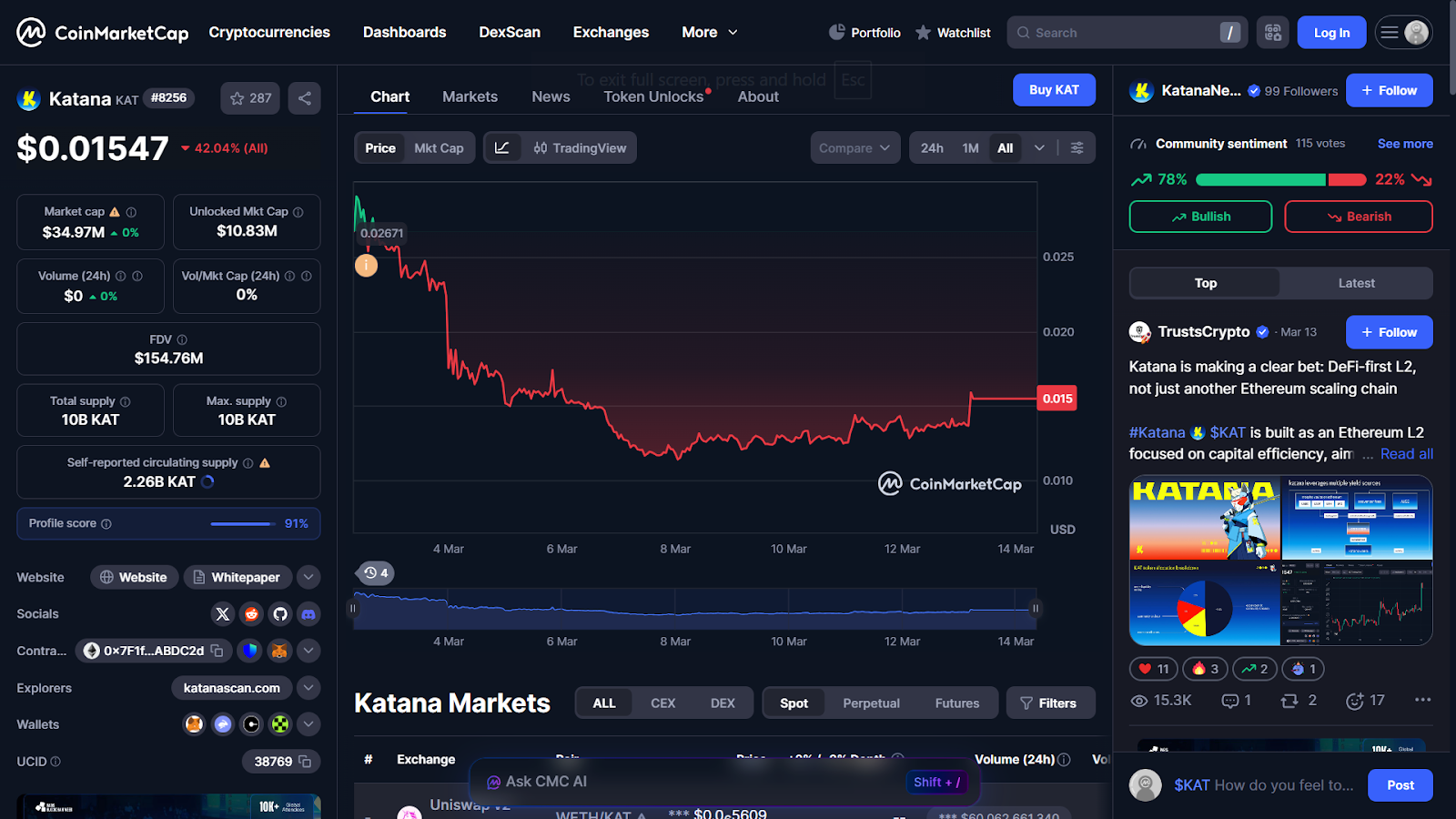The width and height of the screenshot is (1456, 819).
Task: Focus the Ask CMC AI input field
Action: (x=692, y=781)
